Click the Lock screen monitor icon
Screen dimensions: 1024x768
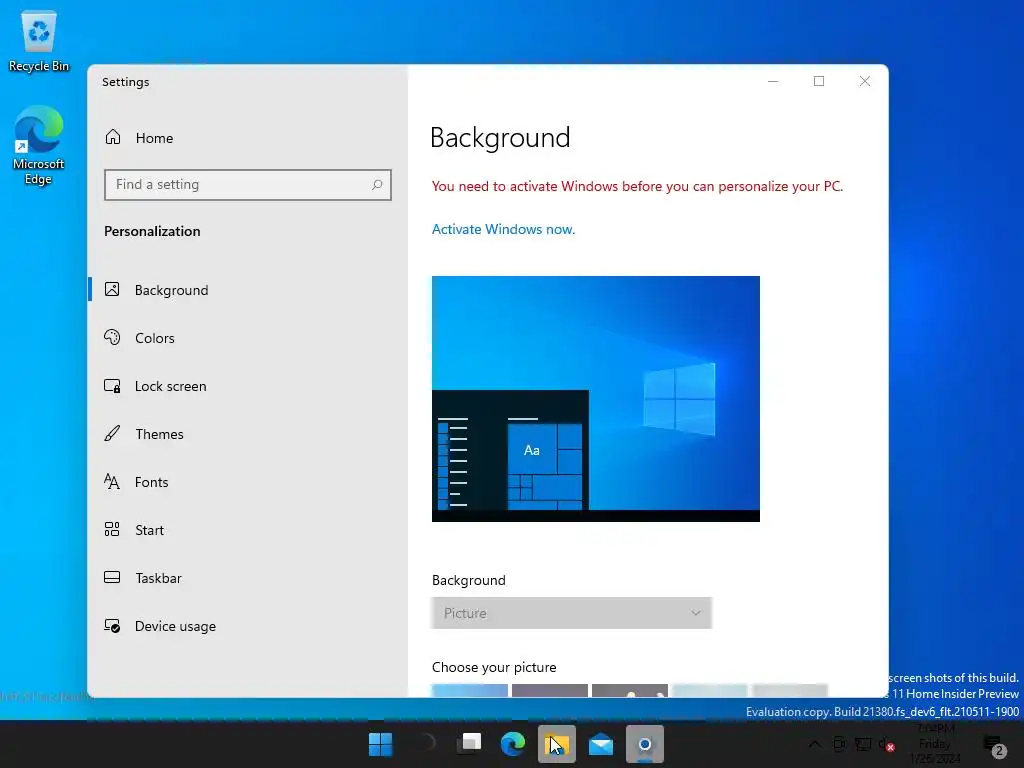point(112,386)
